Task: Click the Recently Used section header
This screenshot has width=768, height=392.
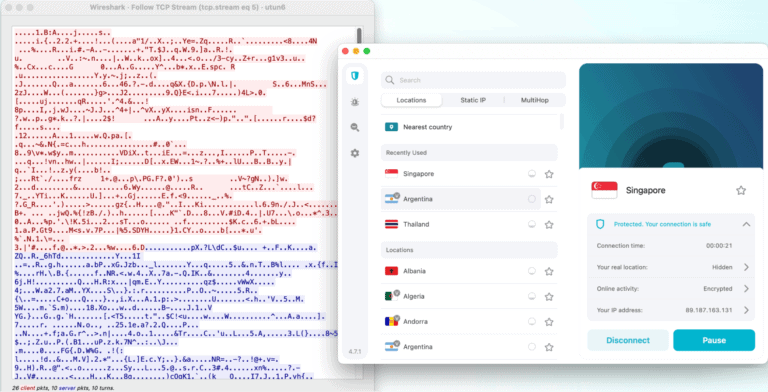Action: [469, 152]
